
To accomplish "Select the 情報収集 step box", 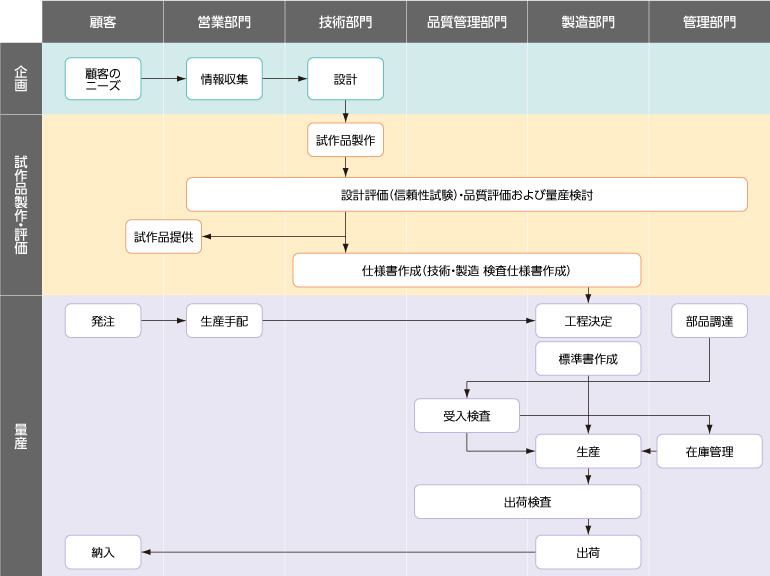I will click(224, 78).
